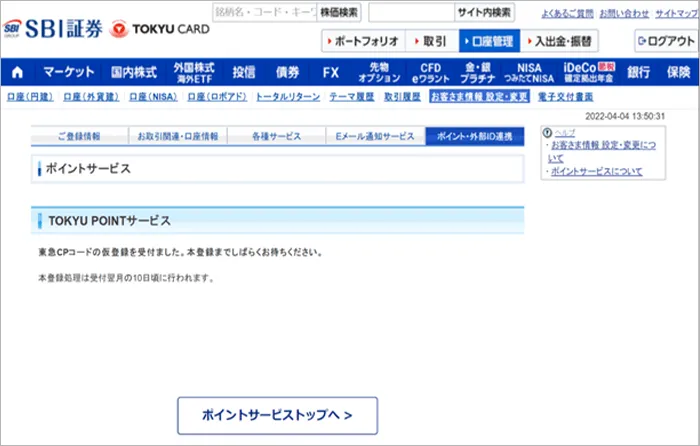Go to the FX section
This screenshot has width=700, height=446.
tap(331, 72)
